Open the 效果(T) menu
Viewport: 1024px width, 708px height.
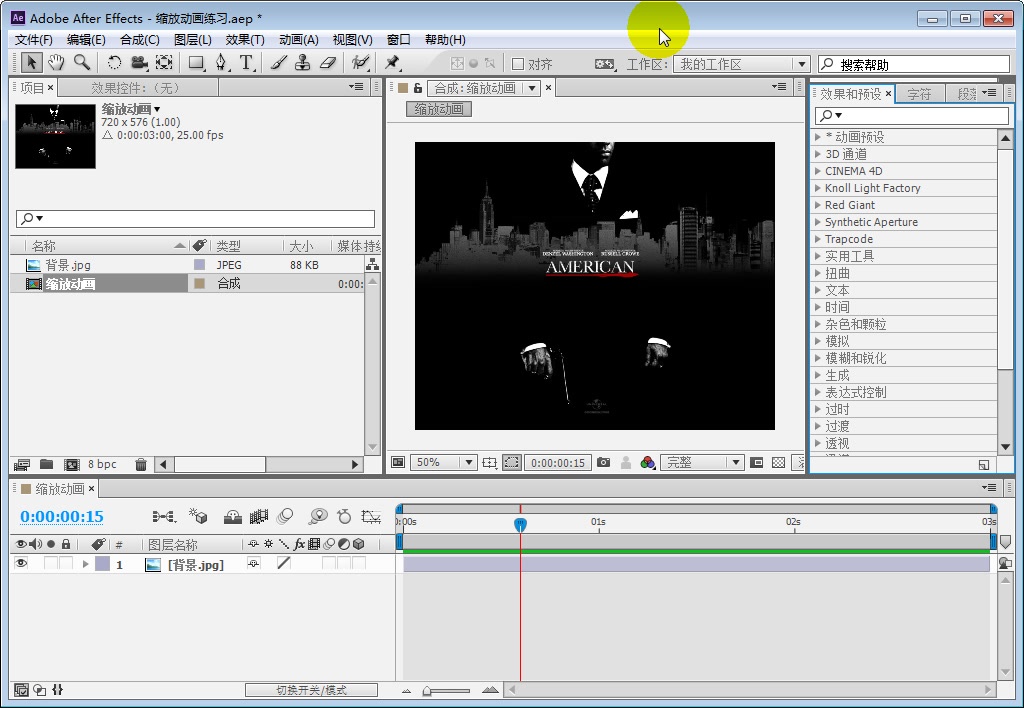245,40
